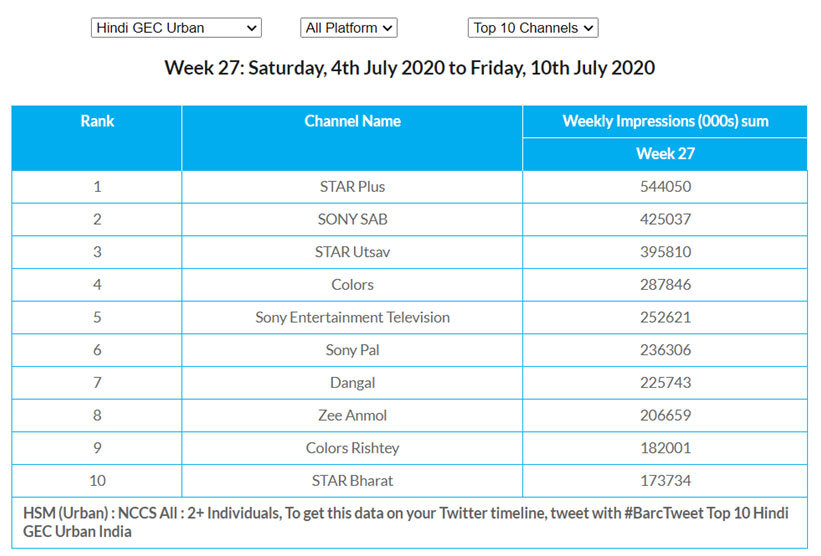Open the Top 10 Channels dropdown
821x556 pixels.
[532, 28]
